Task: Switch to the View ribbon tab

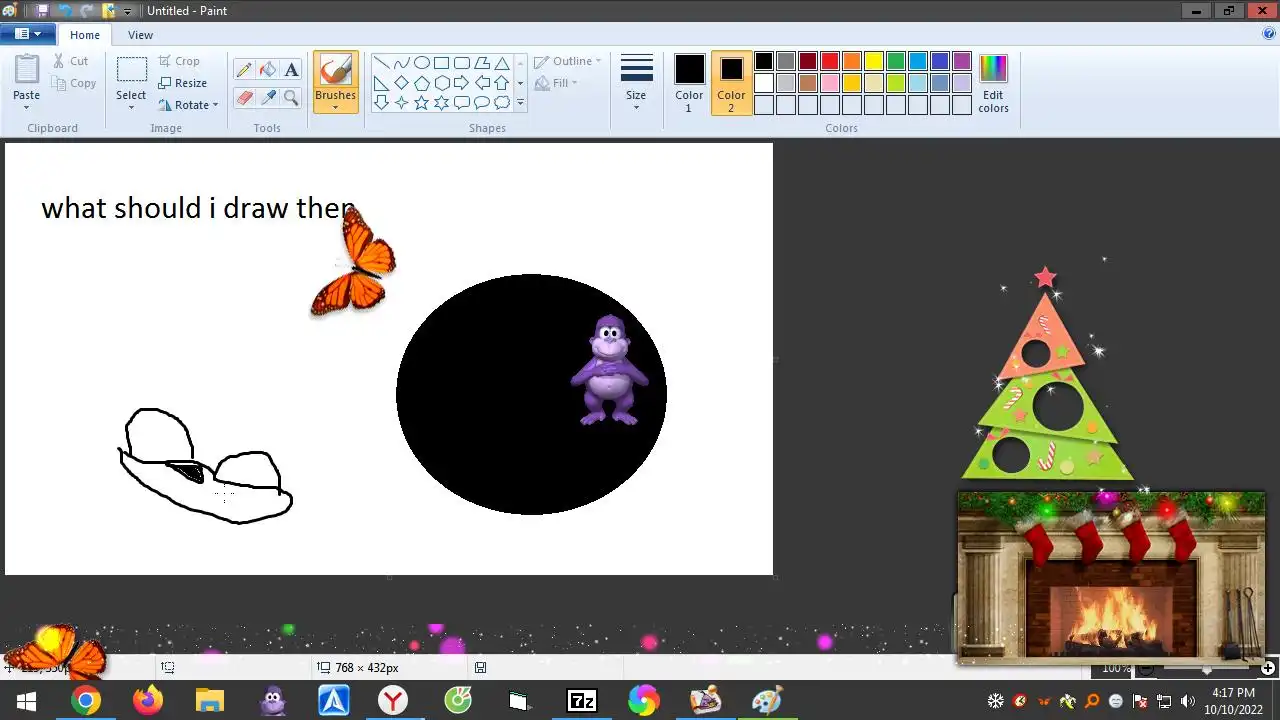Action: pyautogui.click(x=140, y=35)
